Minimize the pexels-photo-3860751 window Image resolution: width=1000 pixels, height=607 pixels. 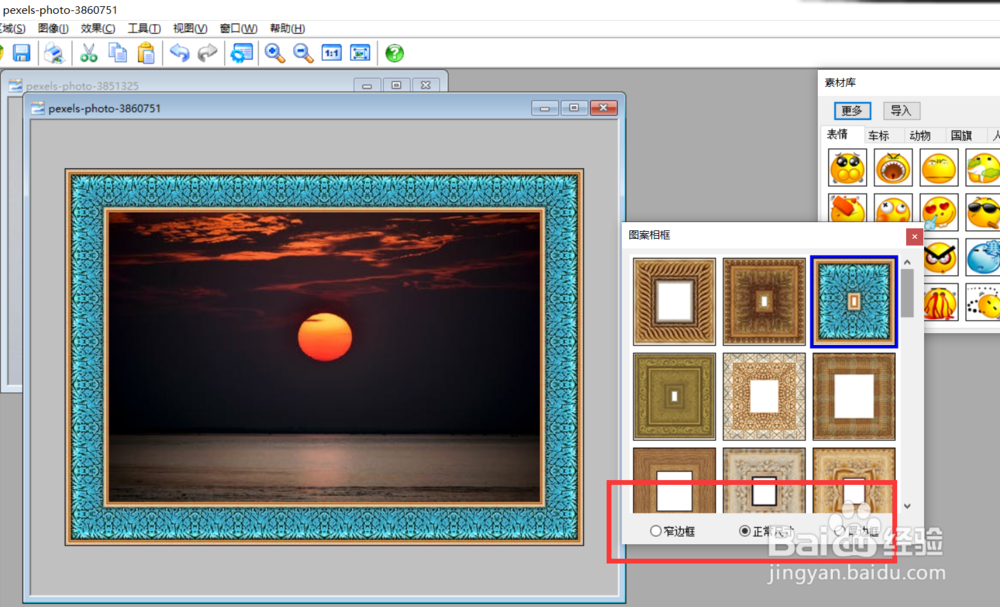point(545,108)
